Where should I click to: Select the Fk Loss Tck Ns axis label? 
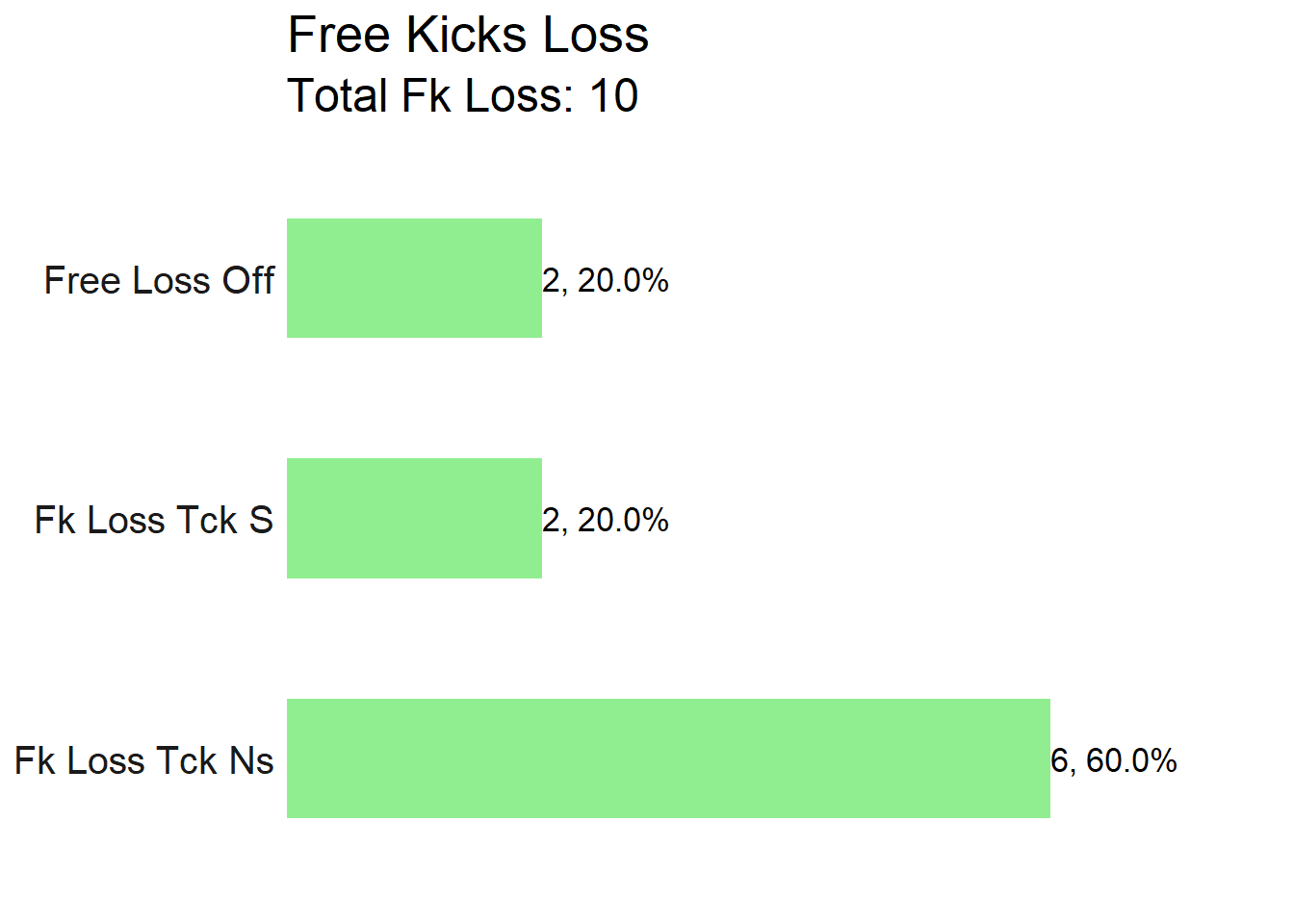coord(144,760)
